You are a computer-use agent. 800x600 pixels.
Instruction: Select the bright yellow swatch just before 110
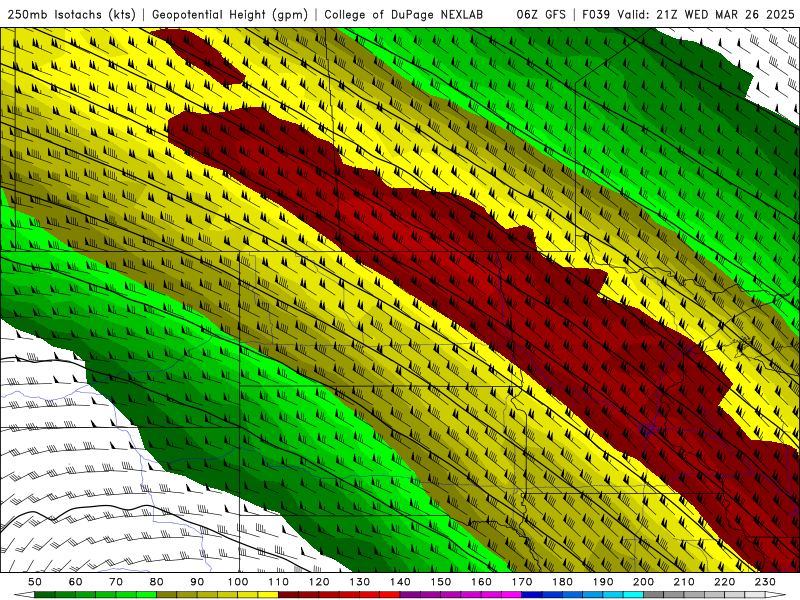click(x=268, y=595)
